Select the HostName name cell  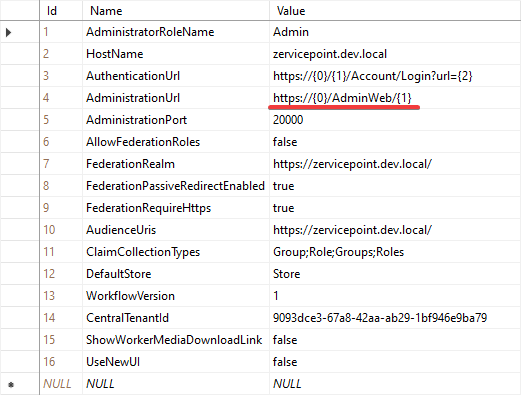click(x=176, y=54)
